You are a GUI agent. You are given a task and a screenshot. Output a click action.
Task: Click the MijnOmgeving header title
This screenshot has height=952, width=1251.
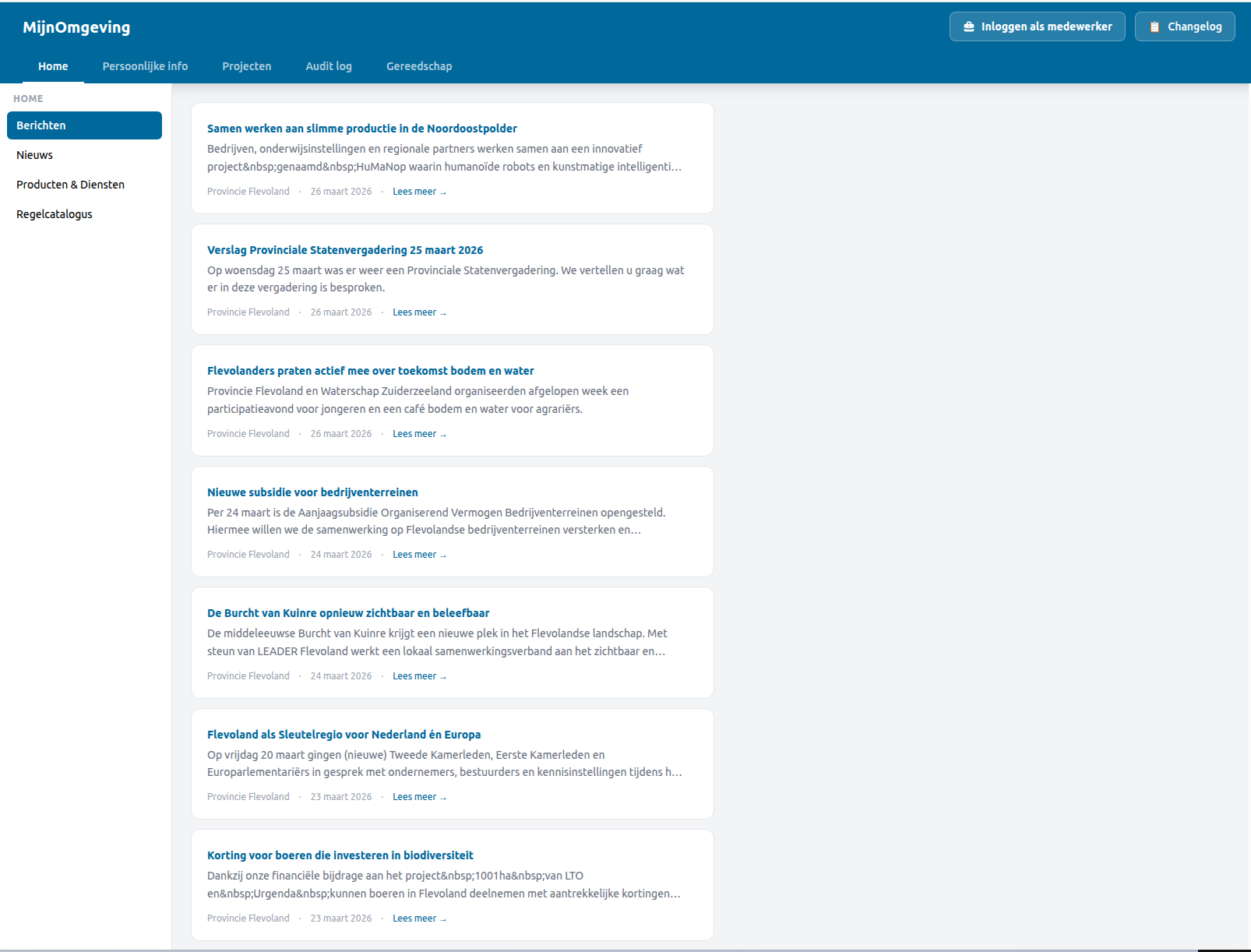76,26
